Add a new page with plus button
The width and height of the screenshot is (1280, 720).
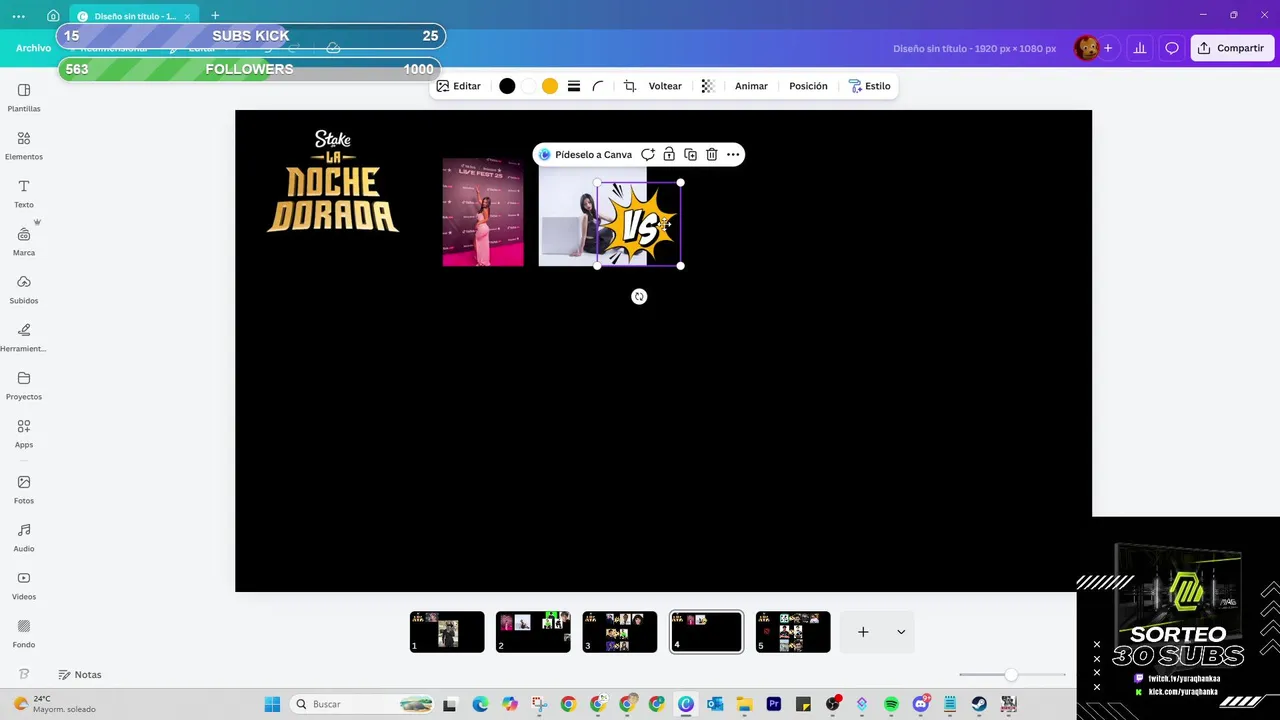[863, 632]
